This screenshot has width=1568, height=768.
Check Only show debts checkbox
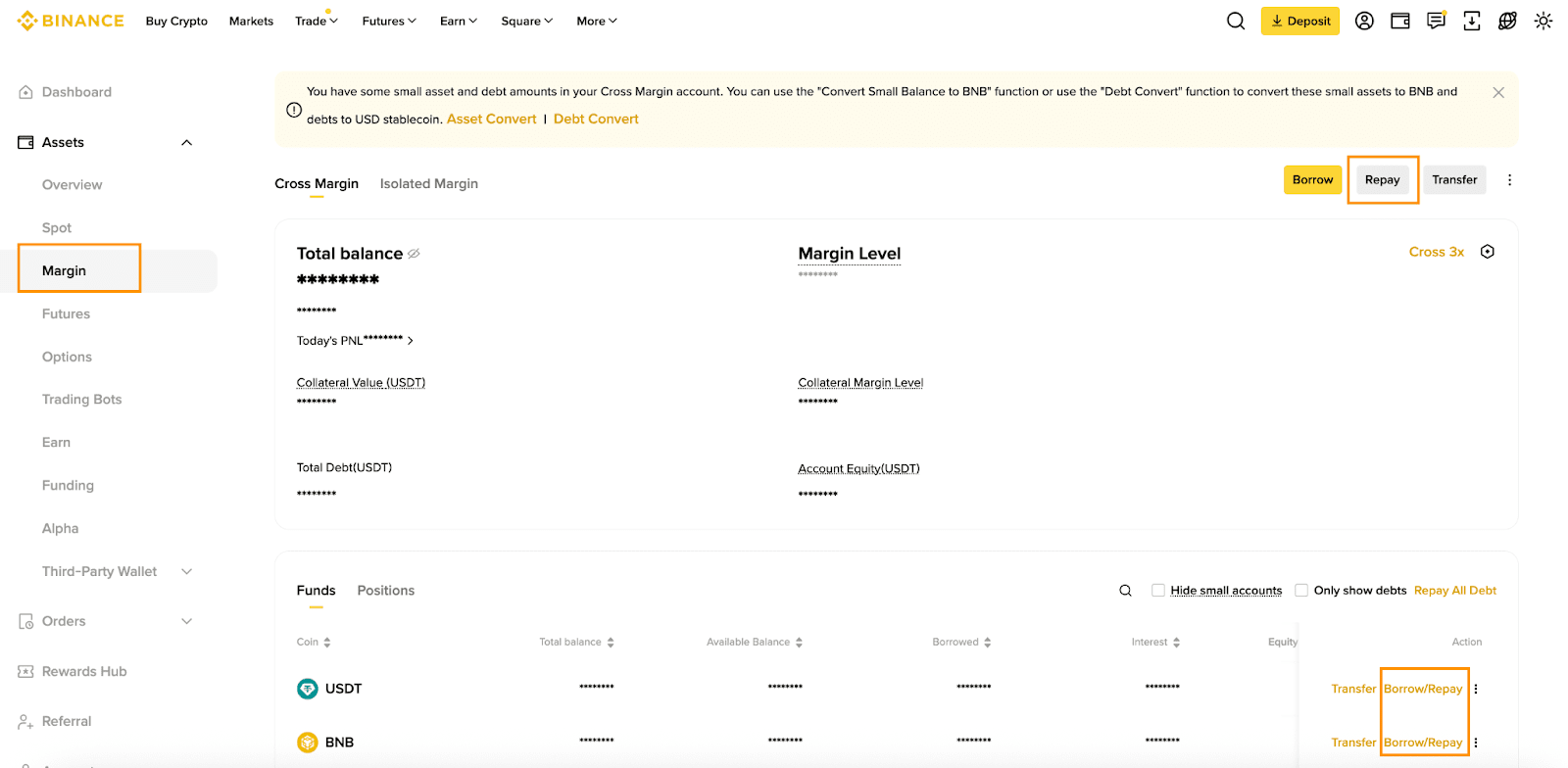tap(1301, 591)
